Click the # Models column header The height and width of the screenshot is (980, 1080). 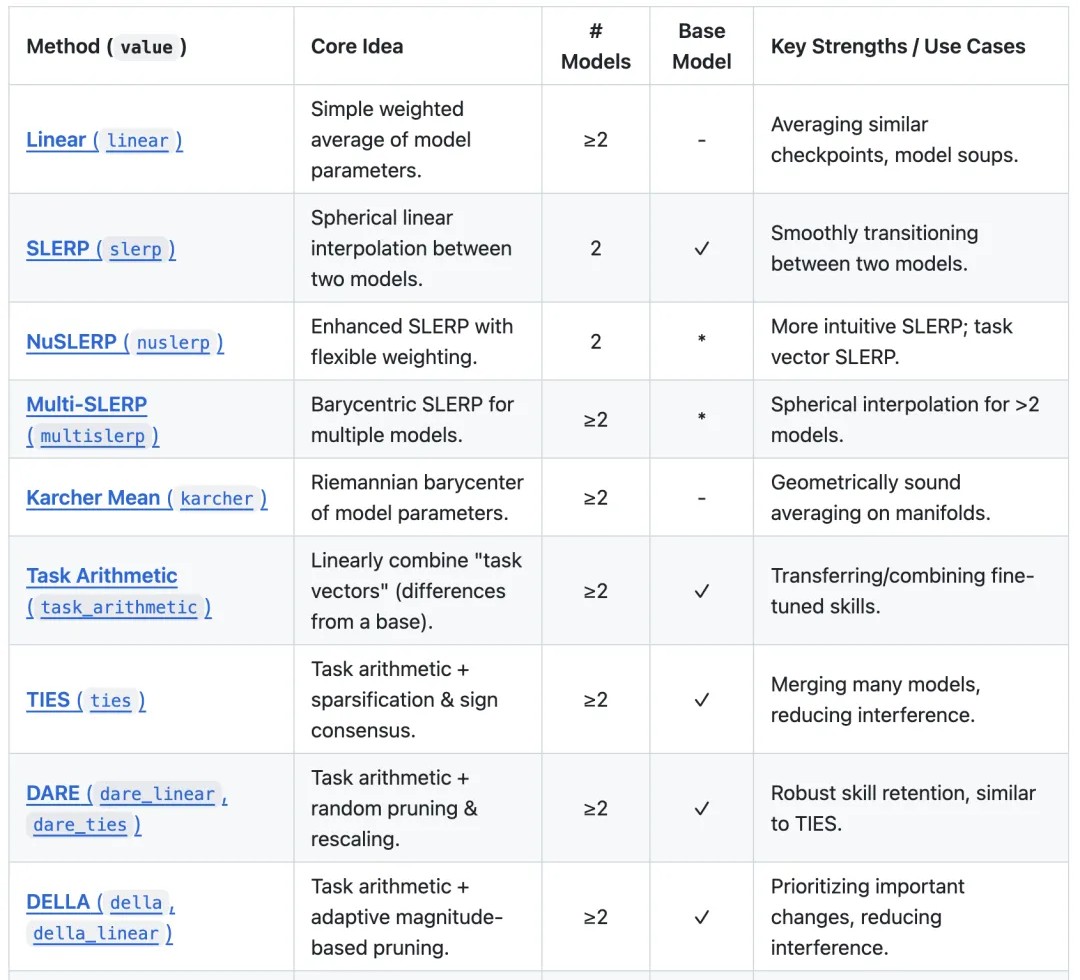595,46
